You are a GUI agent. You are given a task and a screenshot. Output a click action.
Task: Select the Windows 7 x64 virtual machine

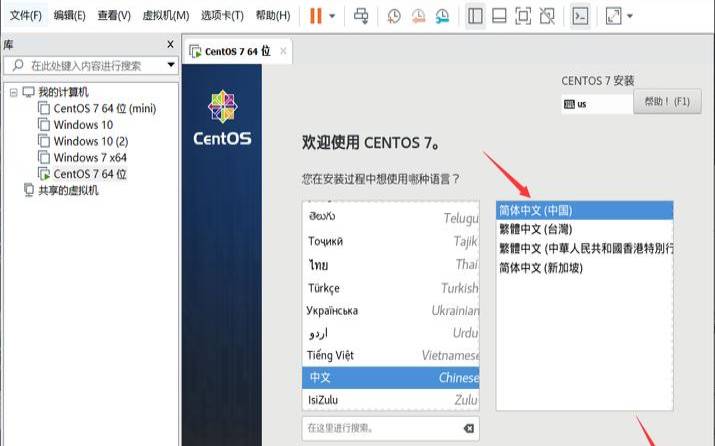coord(90,158)
